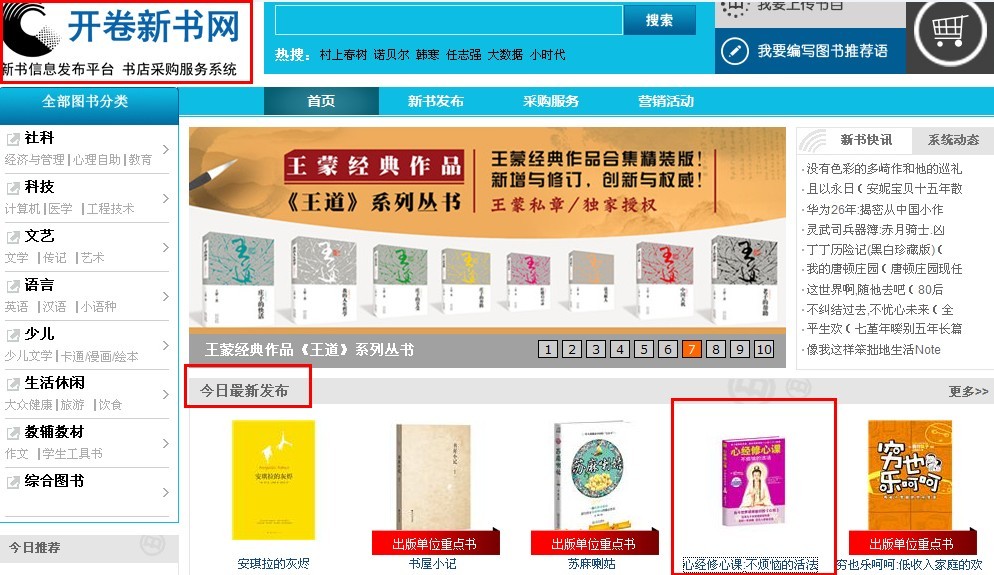This screenshot has width=994, height=575.
Task: Click the icon beside 生活休闲 category
Action: [x=13, y=384]
